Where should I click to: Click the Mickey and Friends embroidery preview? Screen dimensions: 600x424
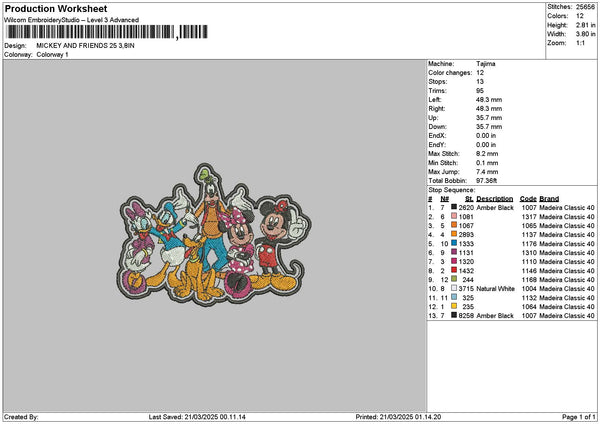point(214,234)
